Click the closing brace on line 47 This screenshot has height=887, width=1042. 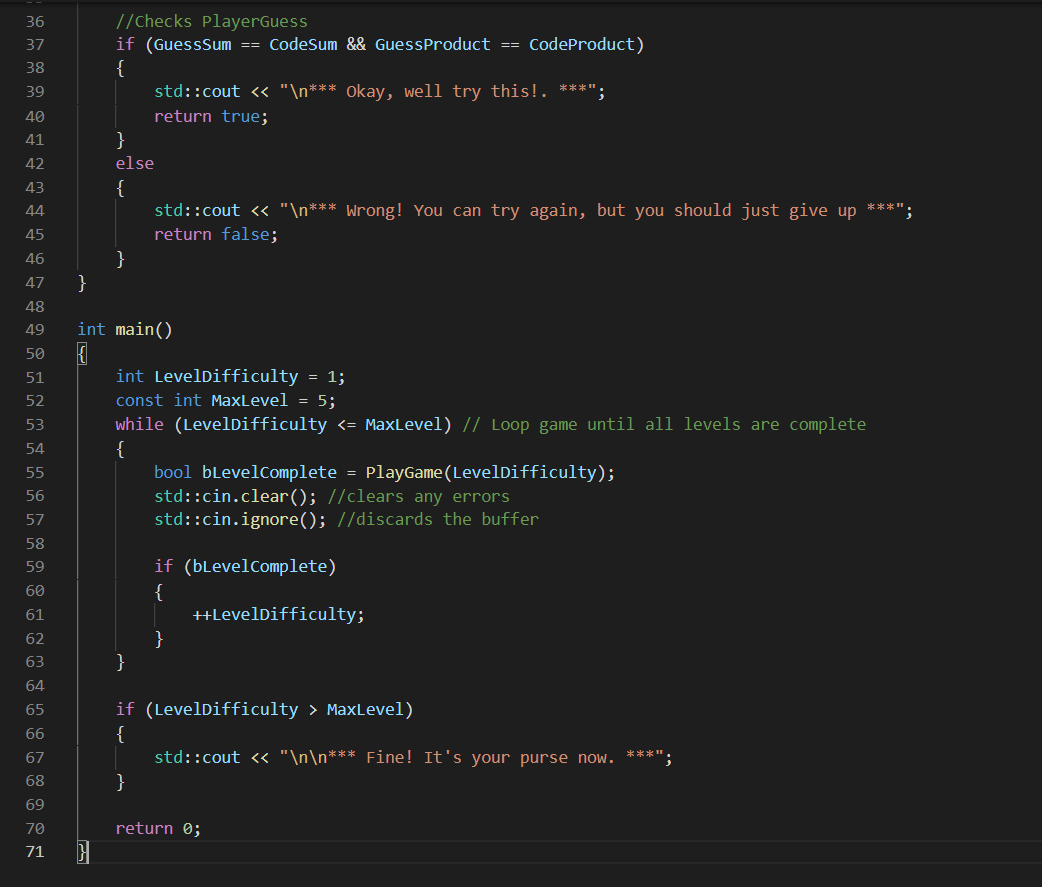[81, 282]
